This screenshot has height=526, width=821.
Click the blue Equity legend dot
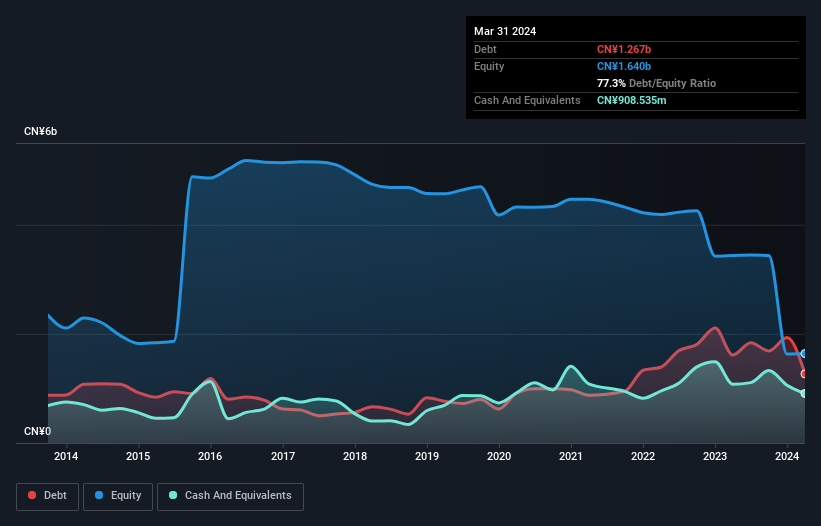coord(99,495)
